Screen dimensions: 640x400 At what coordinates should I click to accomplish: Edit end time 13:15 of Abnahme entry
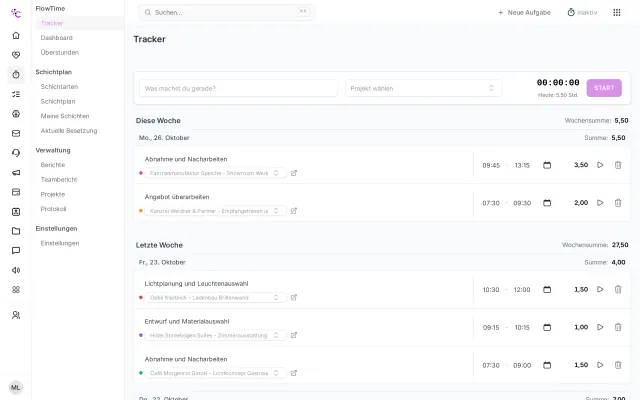522,165
